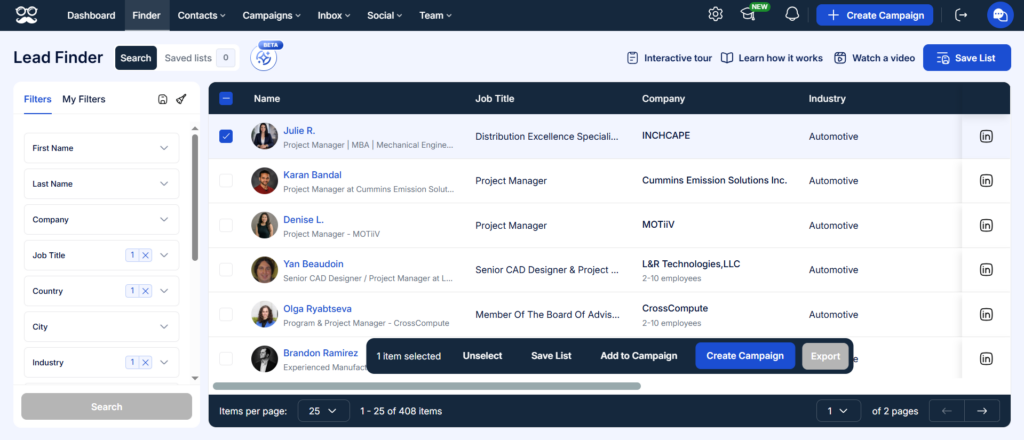The height and width of the screenshot is (440, 1024).
Task: Click Julie R. profile photo
Action: click(x=264, y=136)
